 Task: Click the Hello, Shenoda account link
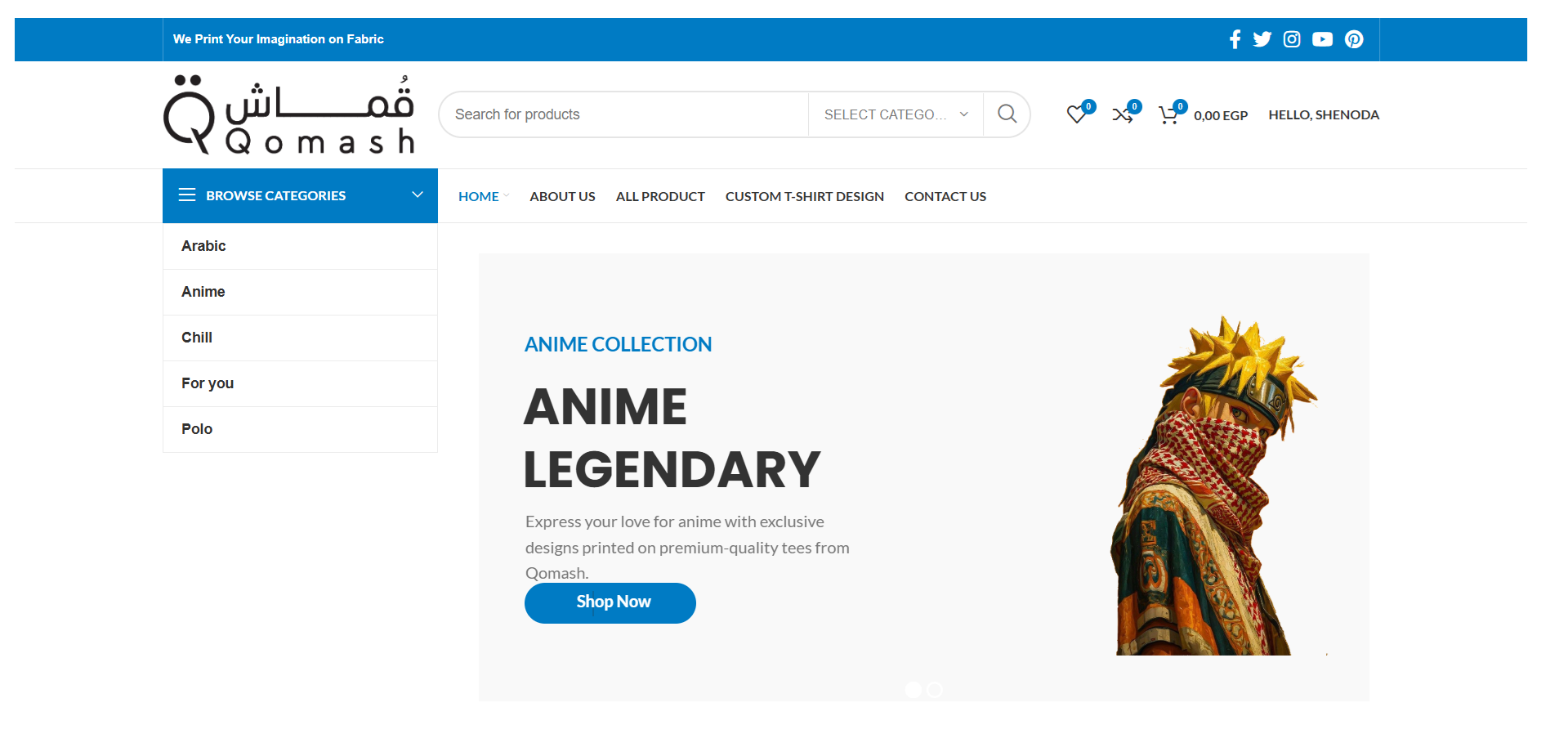1324,114
